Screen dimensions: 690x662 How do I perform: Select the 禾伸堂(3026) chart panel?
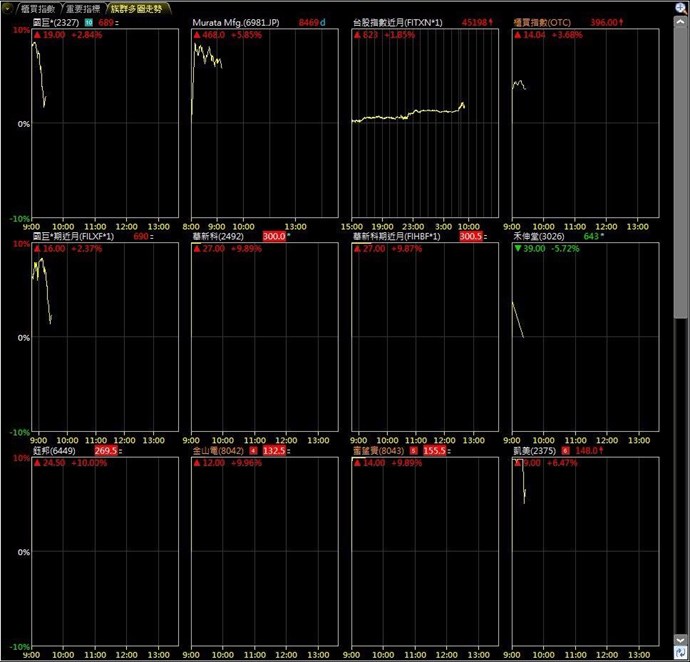tap(585, 337)
